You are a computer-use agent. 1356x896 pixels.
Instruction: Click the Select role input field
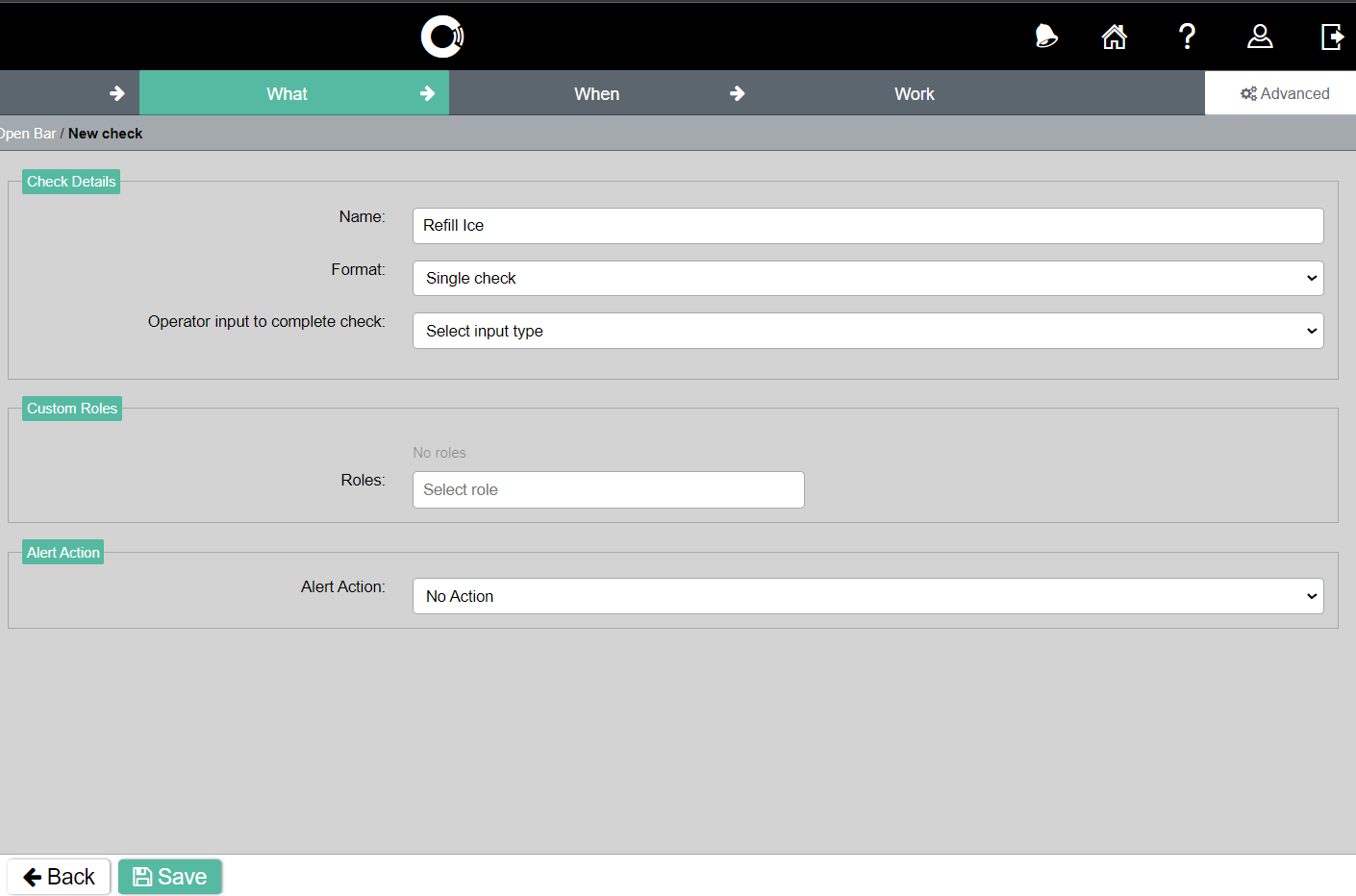click(608, 489)
